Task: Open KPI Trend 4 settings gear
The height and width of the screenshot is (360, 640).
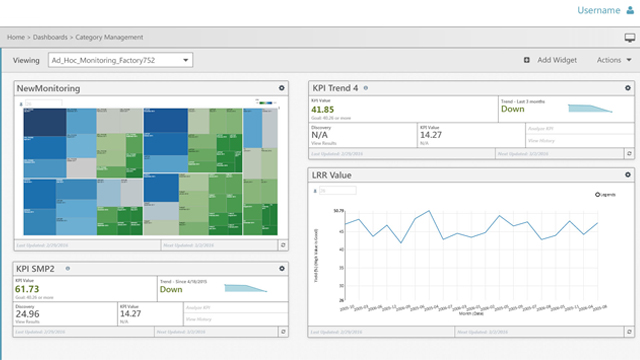Action: pyautogui.click(x=628, y=88)
